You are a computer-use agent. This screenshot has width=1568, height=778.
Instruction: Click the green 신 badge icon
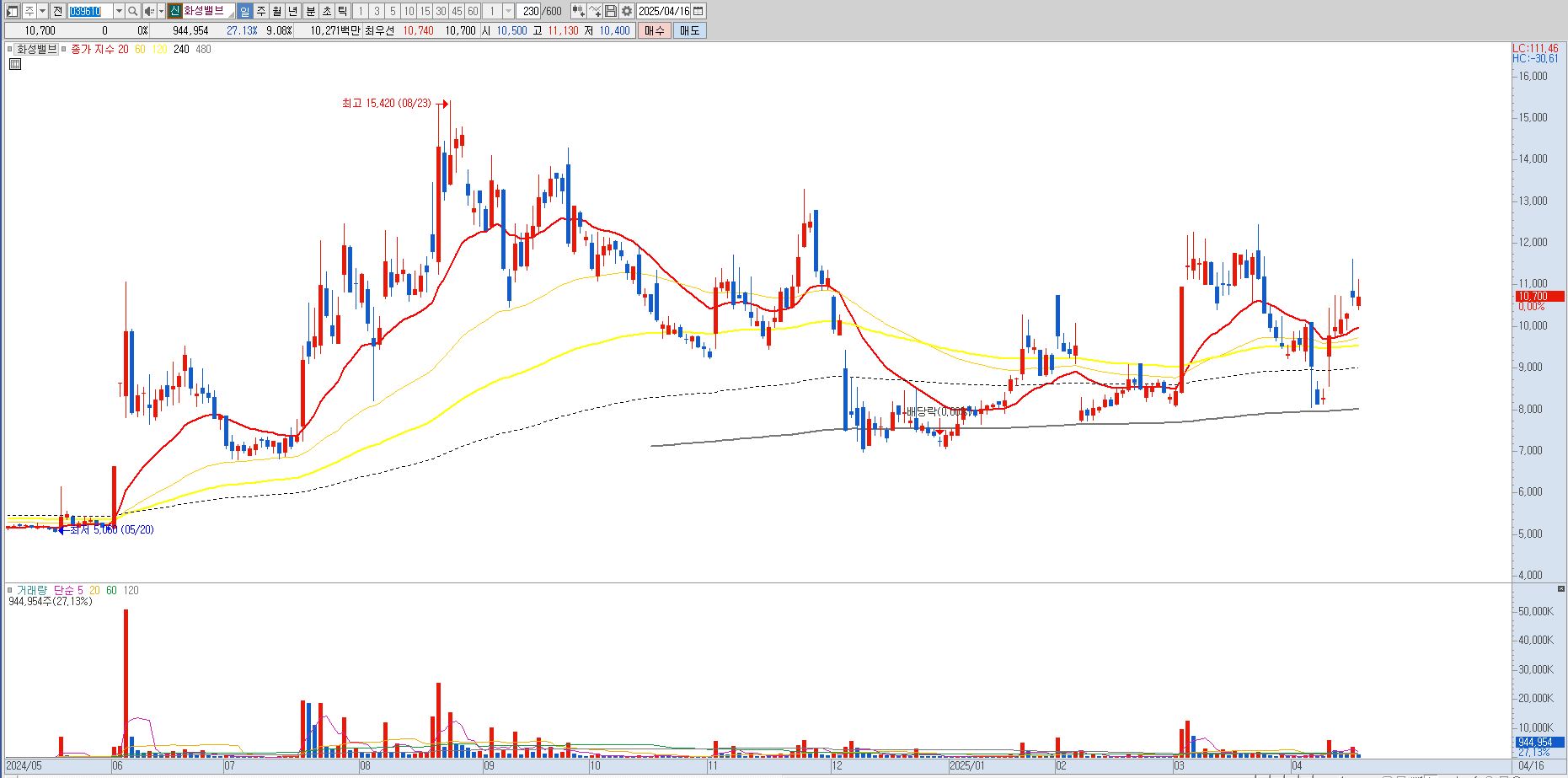[174, 11]
